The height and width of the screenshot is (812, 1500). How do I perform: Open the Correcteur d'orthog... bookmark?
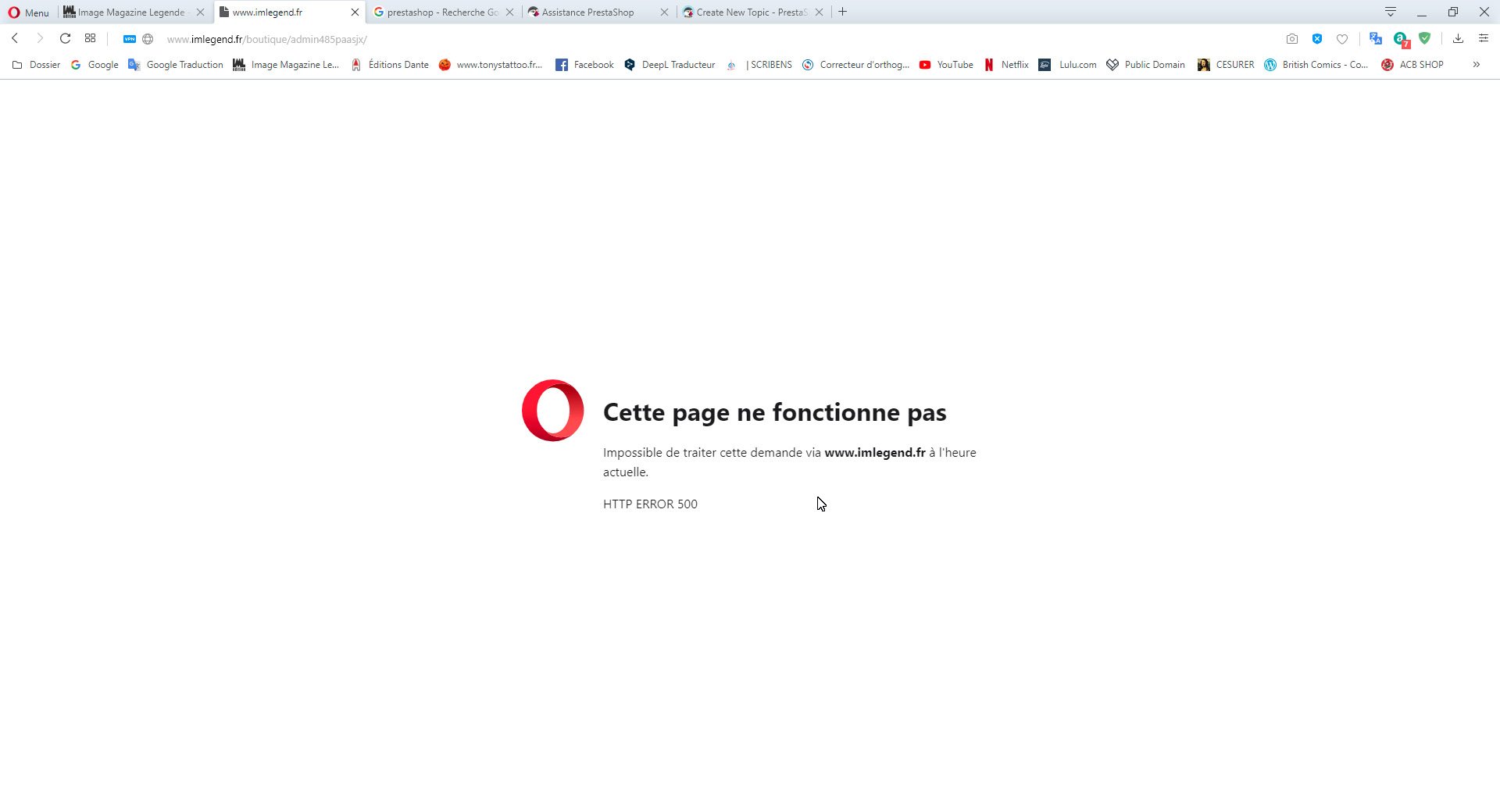pos(856,65)
